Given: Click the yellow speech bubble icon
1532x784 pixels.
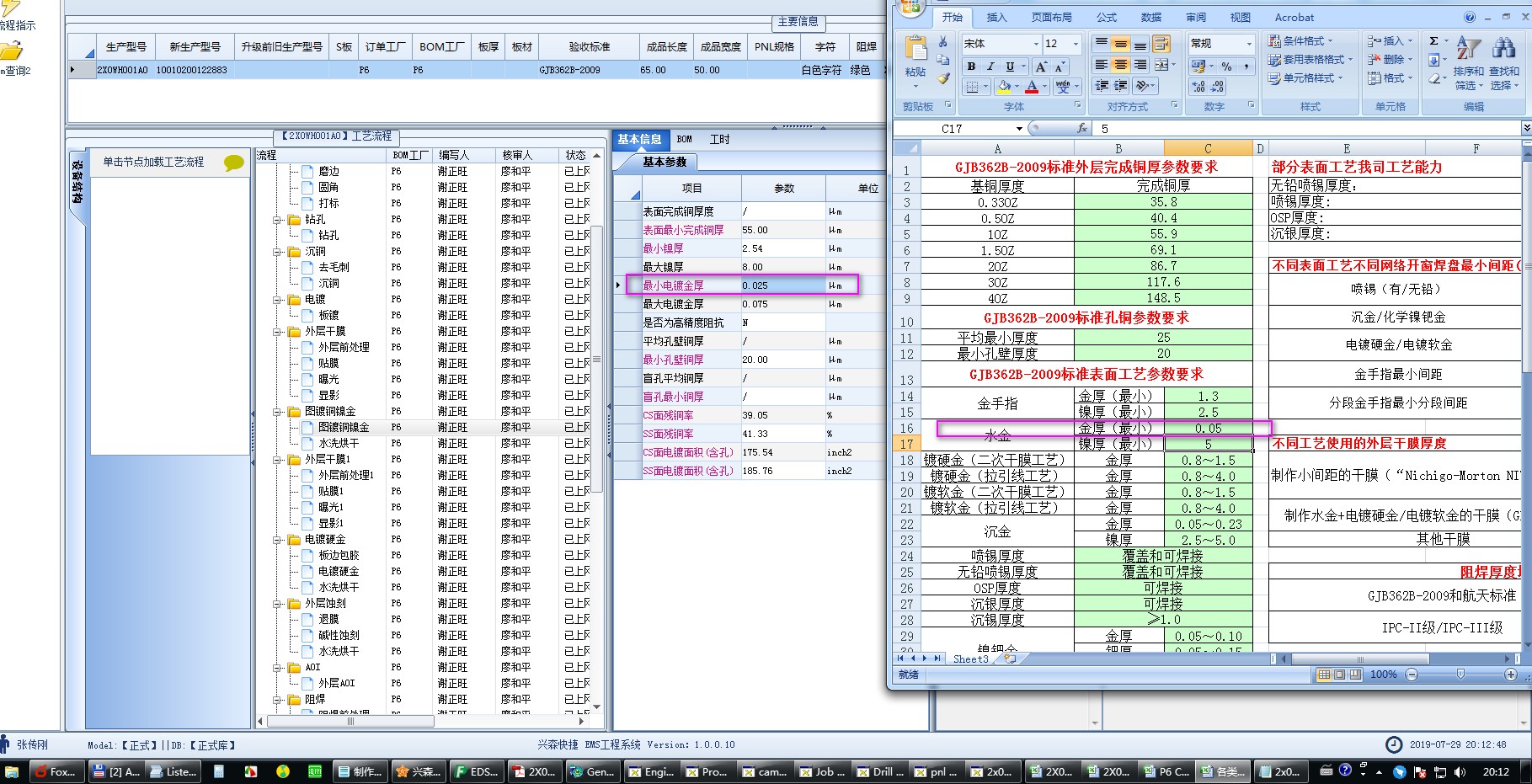Looking at the screenshot, I should [x=233, y=163].
